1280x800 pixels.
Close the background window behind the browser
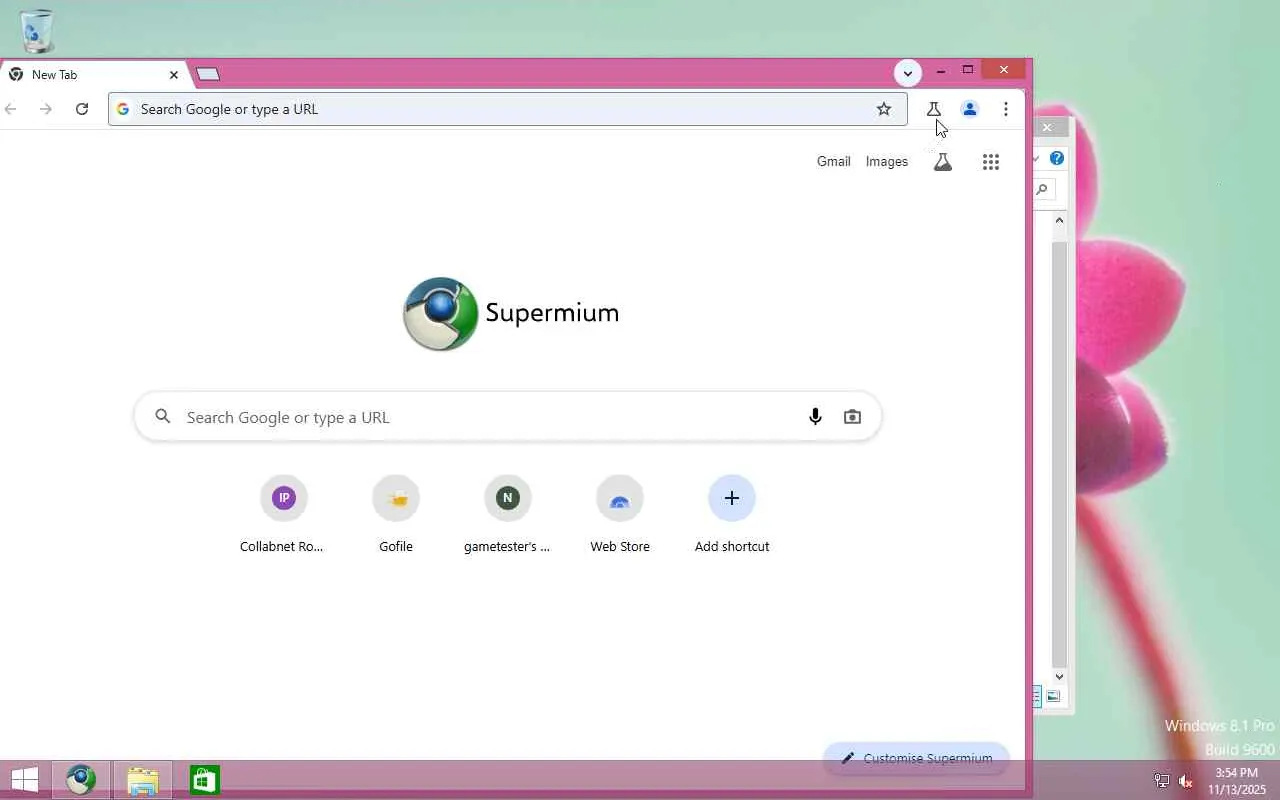(1047, 127)
